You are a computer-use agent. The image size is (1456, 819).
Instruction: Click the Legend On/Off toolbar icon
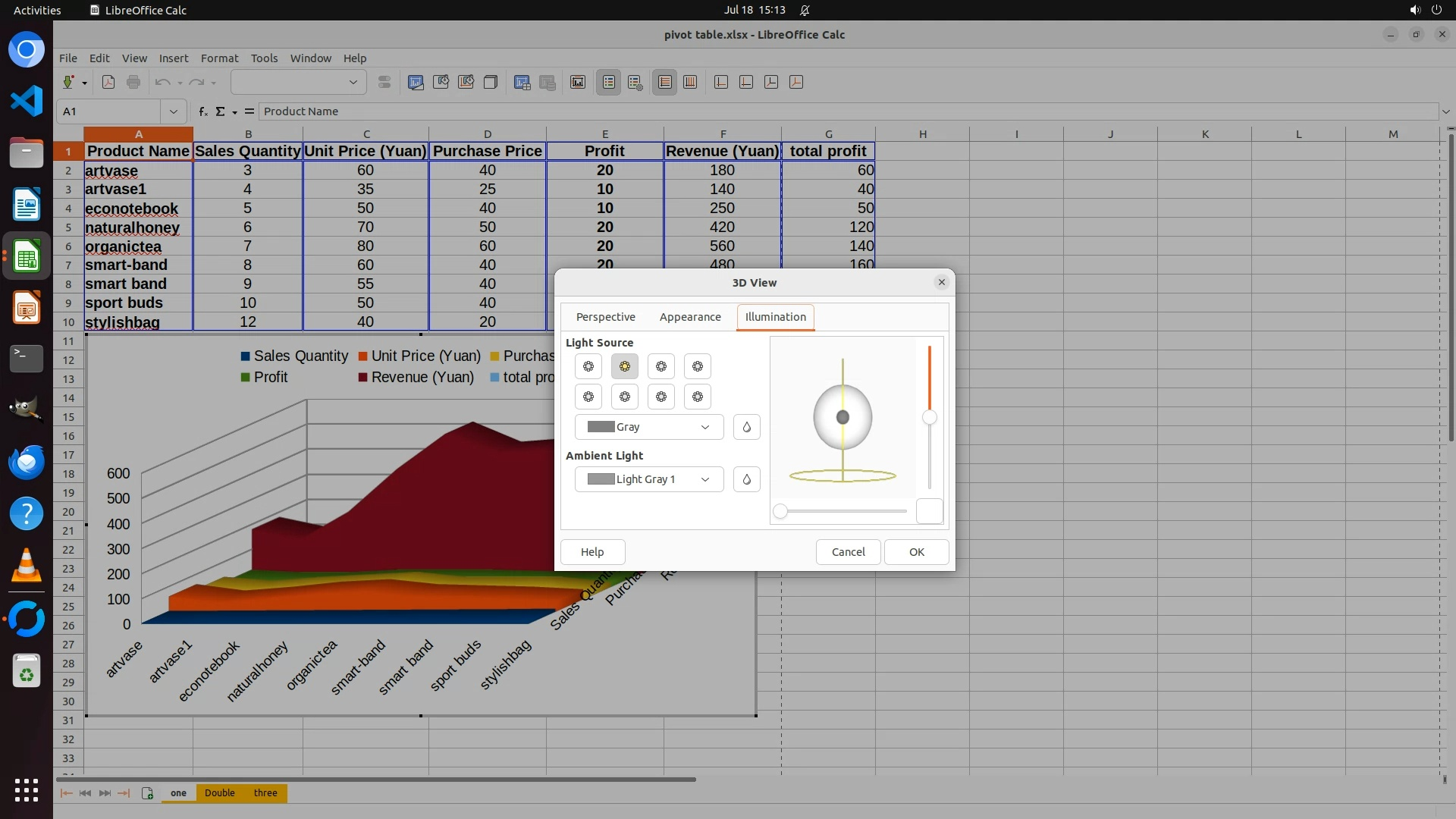609,82
